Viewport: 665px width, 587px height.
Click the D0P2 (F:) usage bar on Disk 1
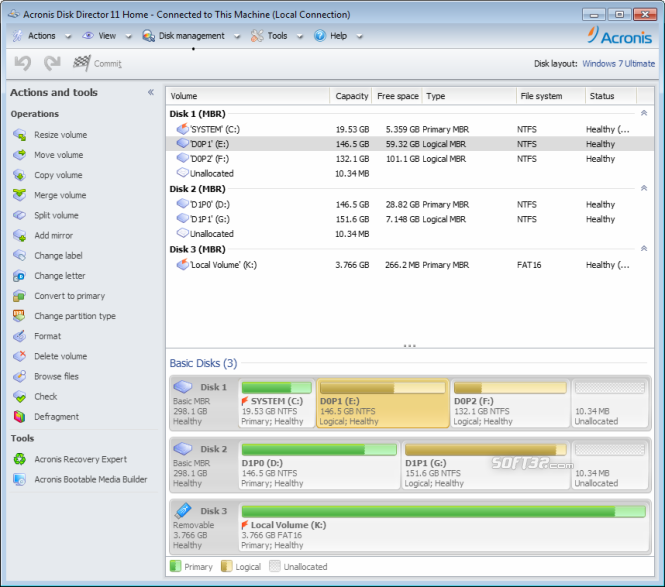[x=510, y=388]
